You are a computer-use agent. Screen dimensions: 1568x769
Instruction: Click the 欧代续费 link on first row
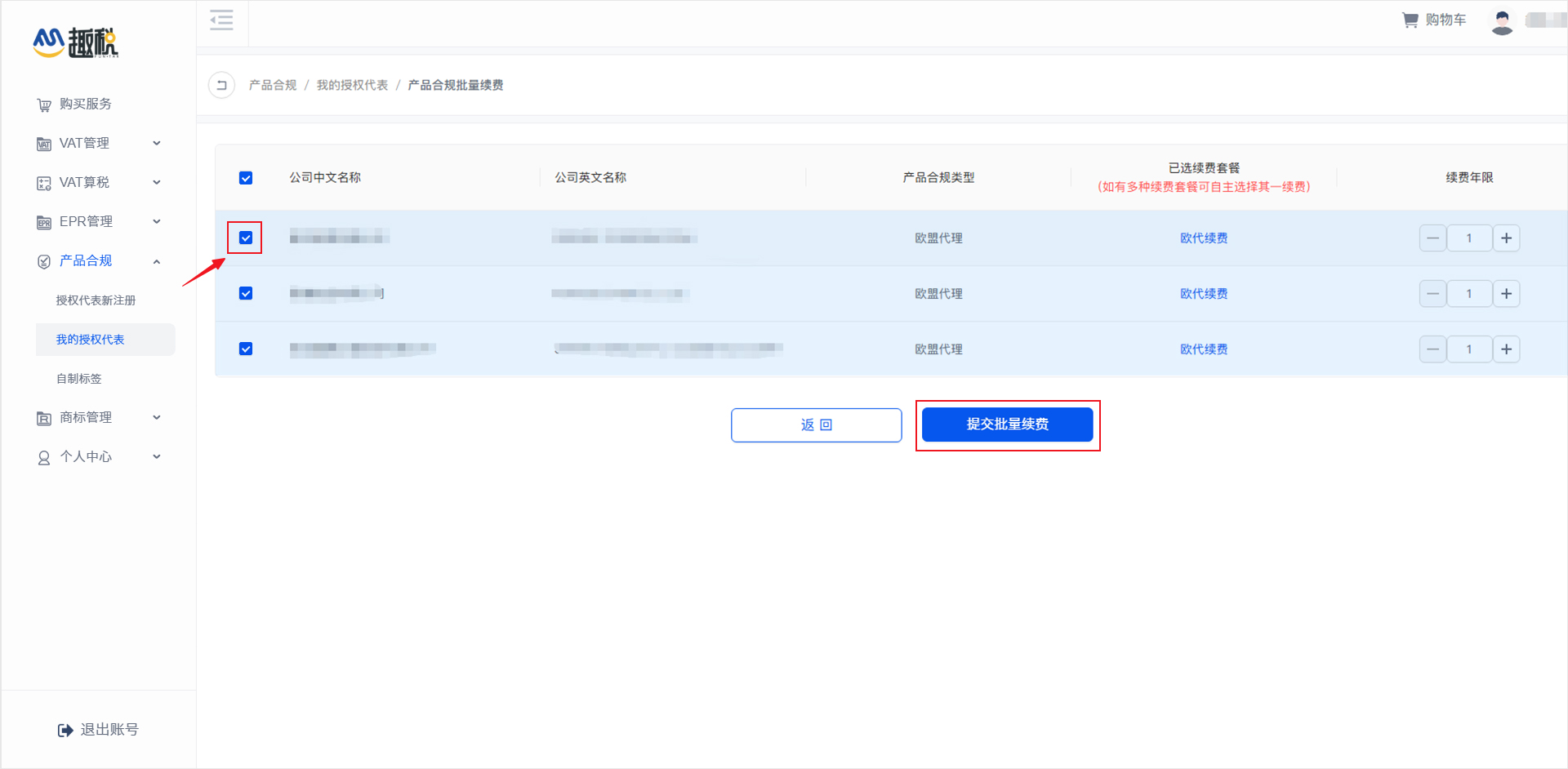click(1203, 238)
